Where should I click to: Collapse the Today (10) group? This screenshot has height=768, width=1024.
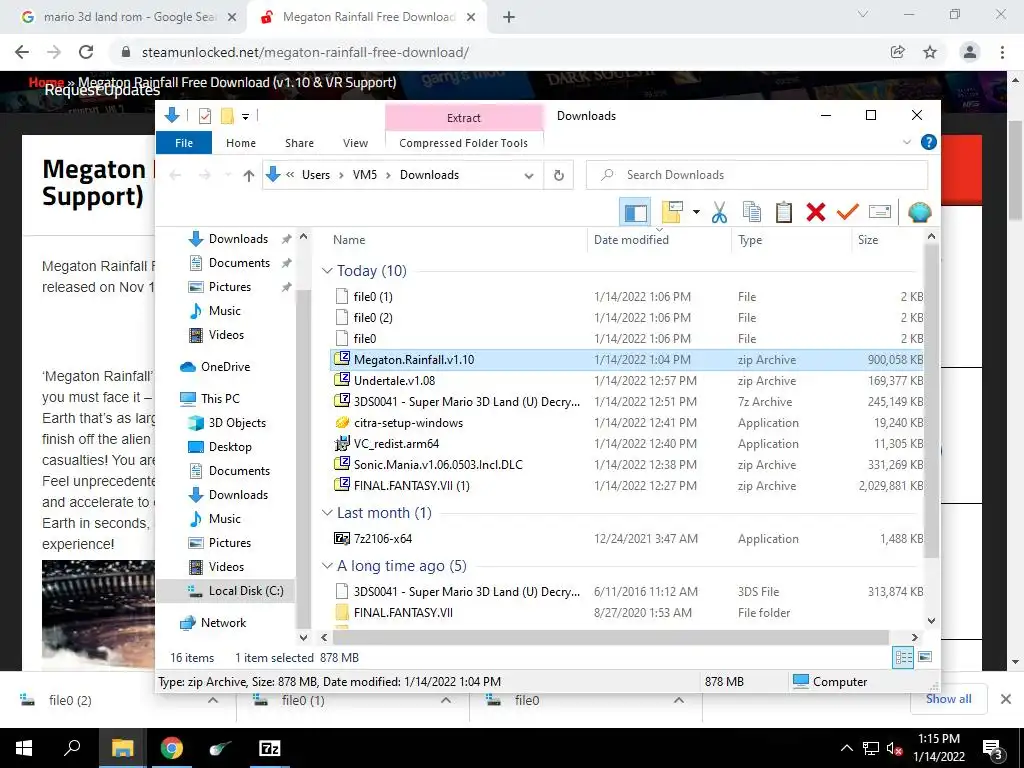coord(327,271)
